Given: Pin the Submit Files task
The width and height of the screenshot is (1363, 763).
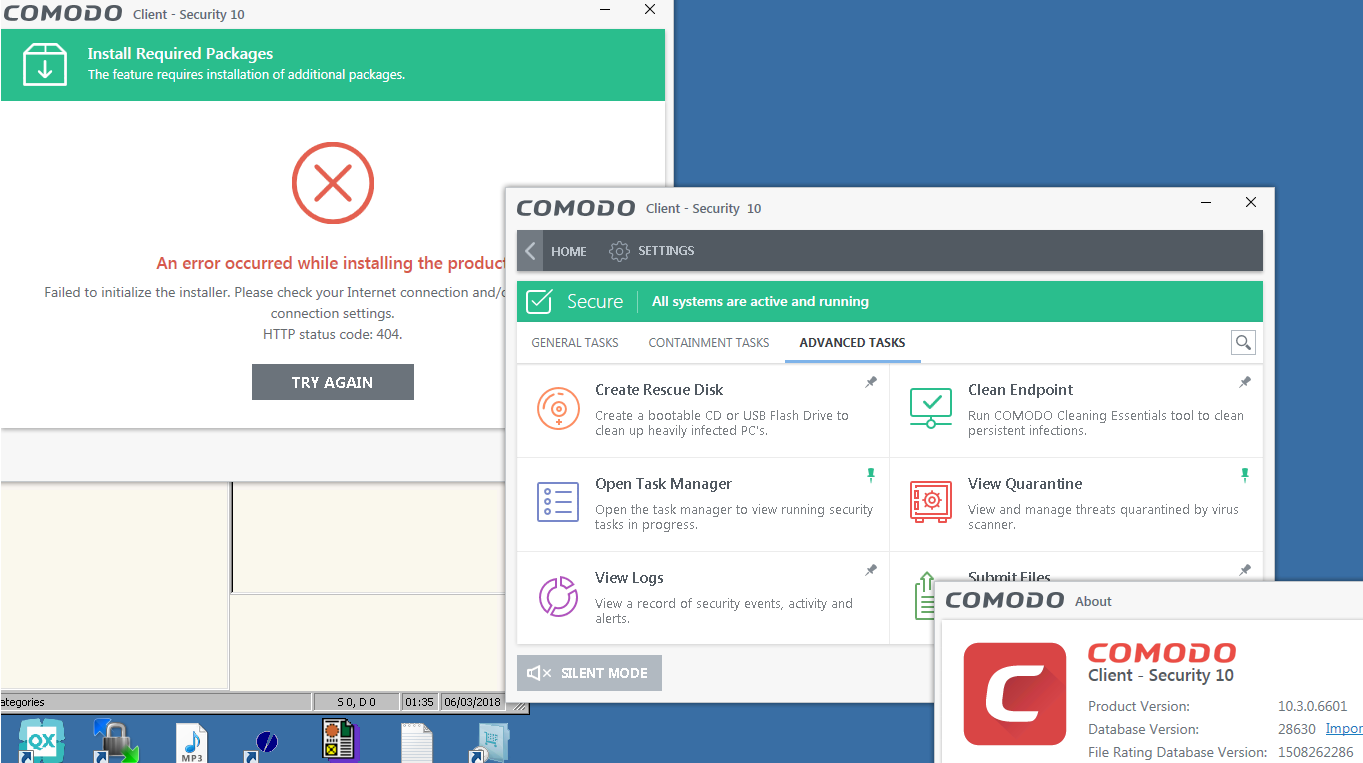Looking at the screenshot, I should [1245, 570].
